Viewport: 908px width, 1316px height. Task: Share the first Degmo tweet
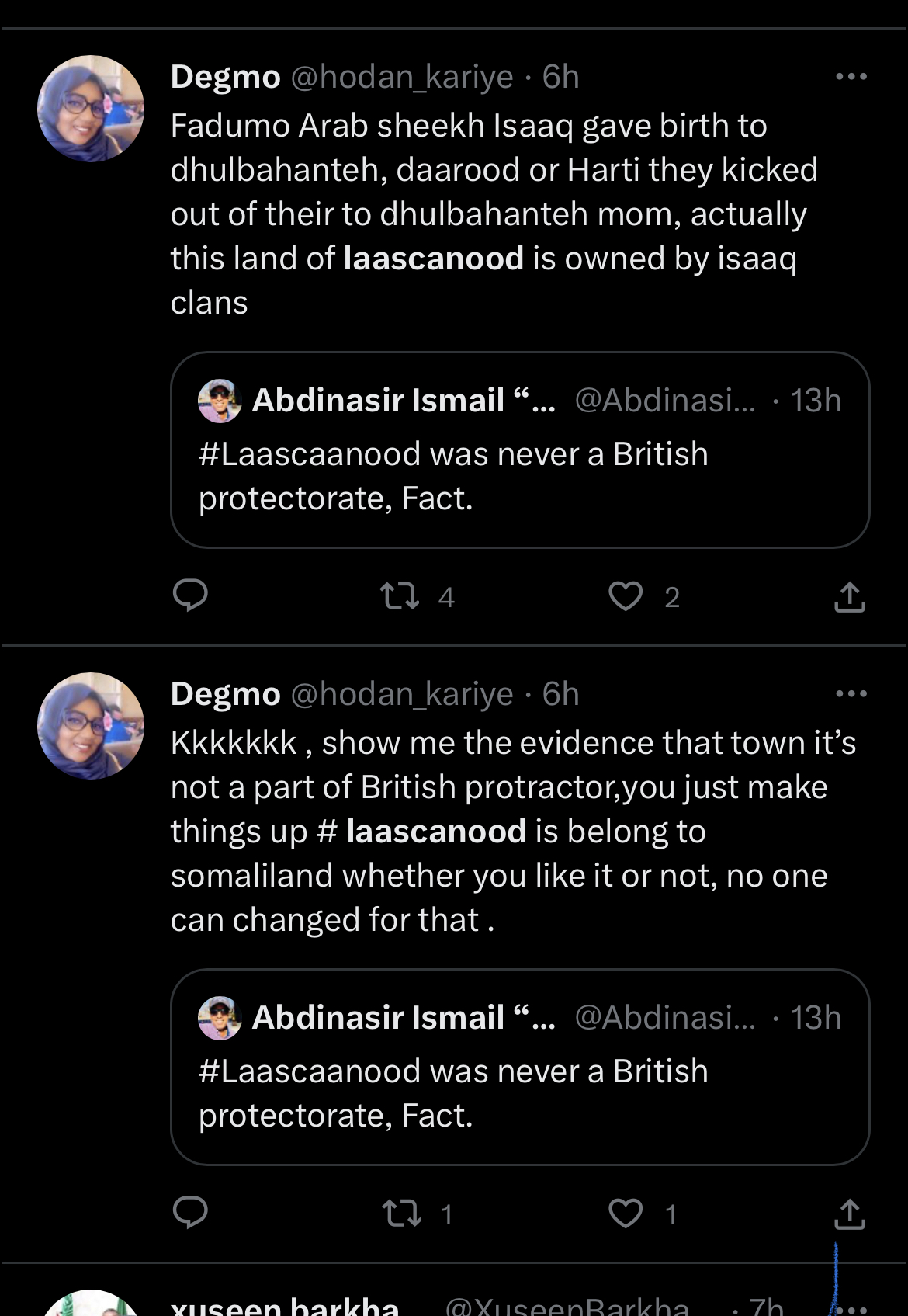(x=850, y=597)
